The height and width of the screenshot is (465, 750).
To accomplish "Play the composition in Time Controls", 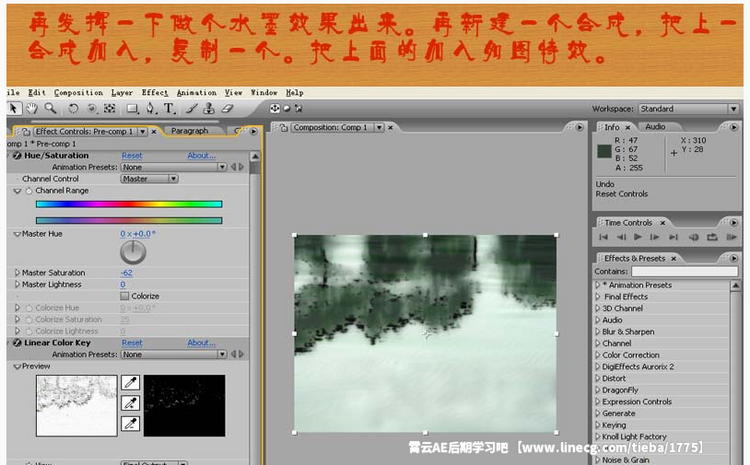I will click(638, 237).
